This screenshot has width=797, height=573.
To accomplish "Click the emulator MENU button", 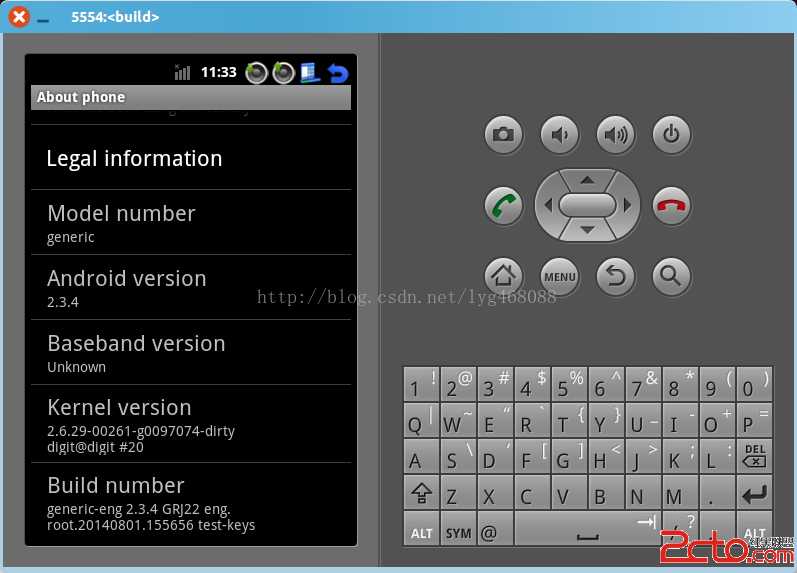I will coord(560,277).
